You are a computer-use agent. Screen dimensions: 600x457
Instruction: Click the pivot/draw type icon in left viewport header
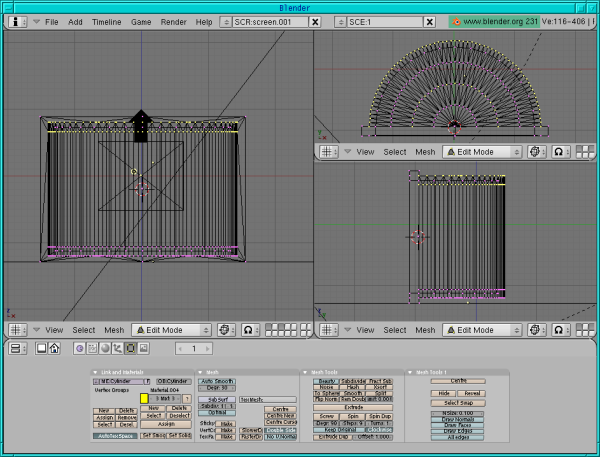[x=225, y=329]
